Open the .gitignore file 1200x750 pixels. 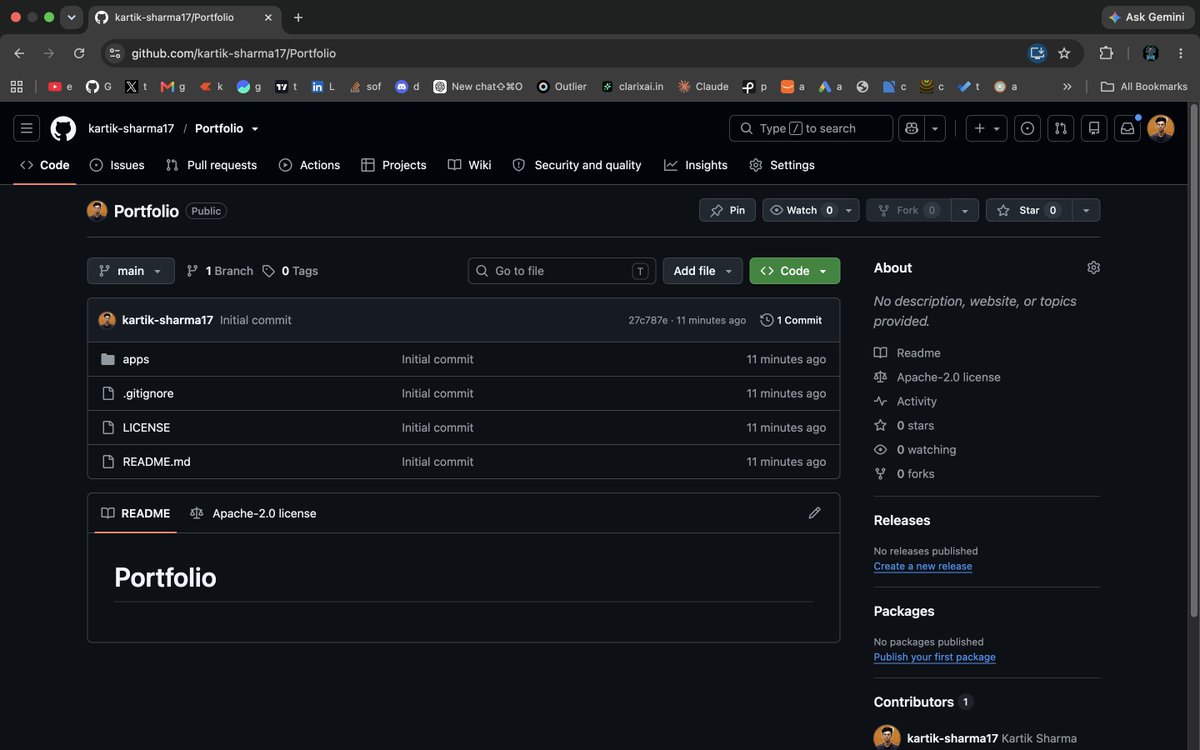tap(148, 393)
